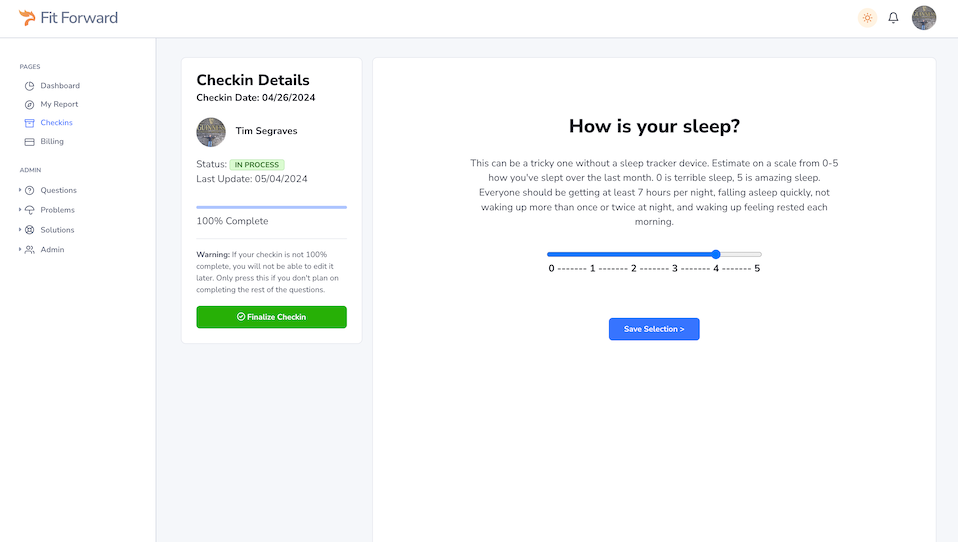This screenshot has width=958, height=542.
Task: Go to the Dashboard page
Action: coord(60,86)
